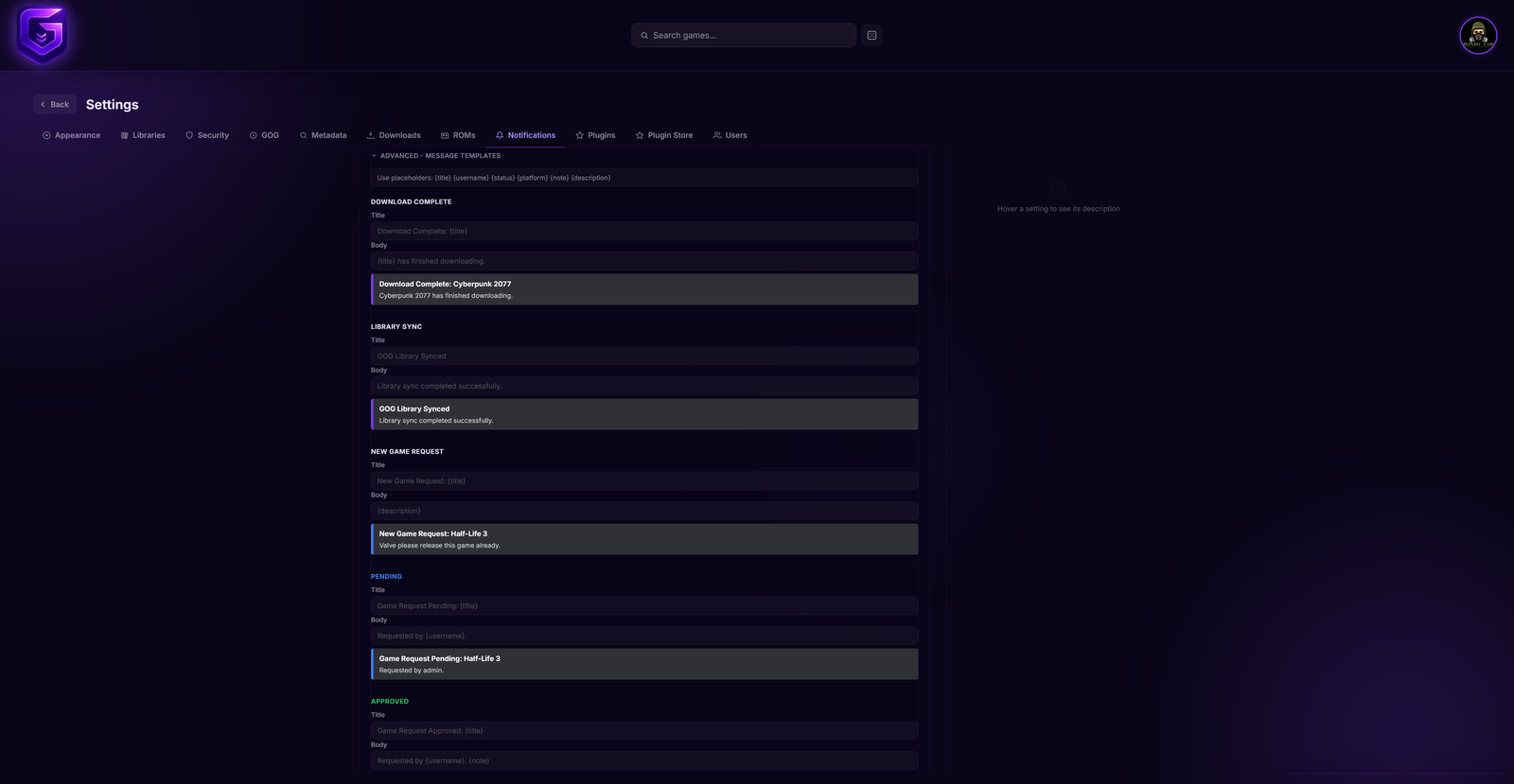
Task: Click the LIBRARY SYNC heading
Action: pos(396,326)
